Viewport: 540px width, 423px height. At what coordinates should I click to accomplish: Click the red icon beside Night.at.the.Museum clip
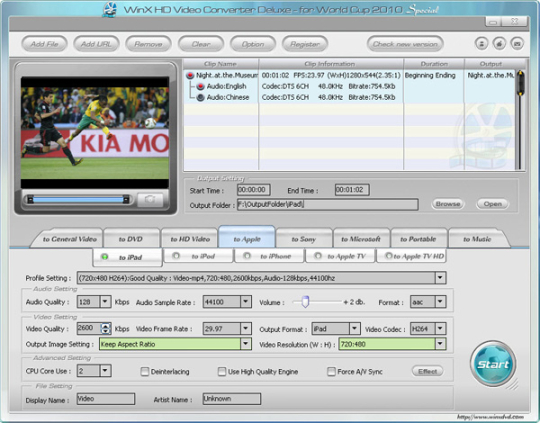(190, 75)
